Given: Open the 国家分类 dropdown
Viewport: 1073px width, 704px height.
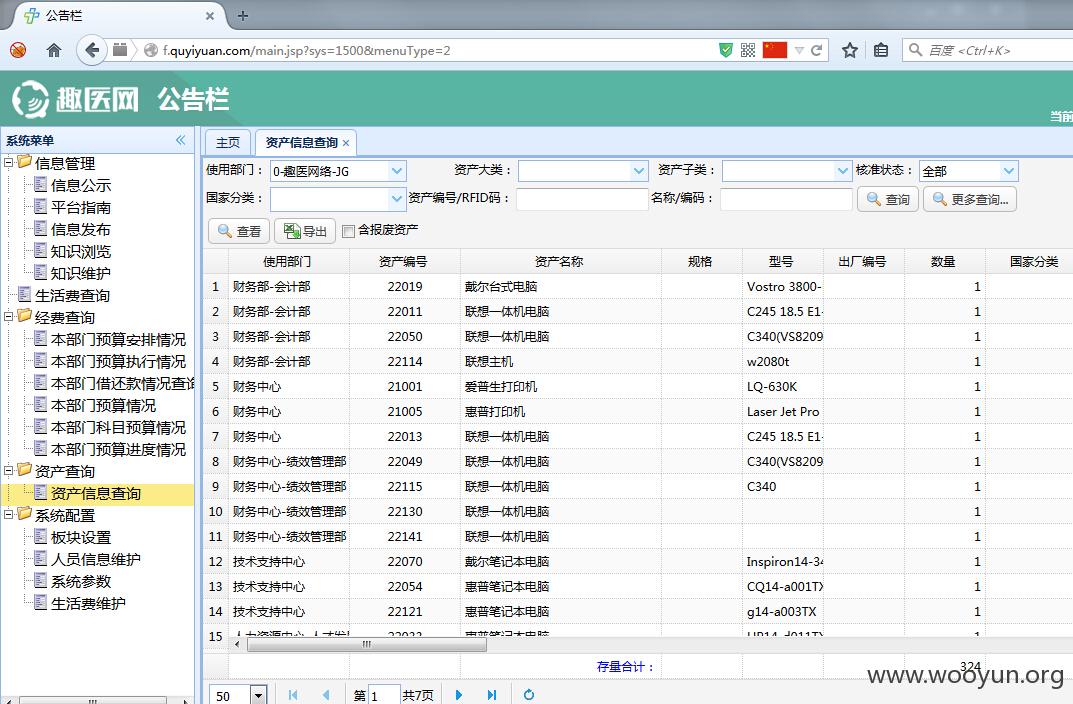Looking at the screenshot, I should point(396,199).
